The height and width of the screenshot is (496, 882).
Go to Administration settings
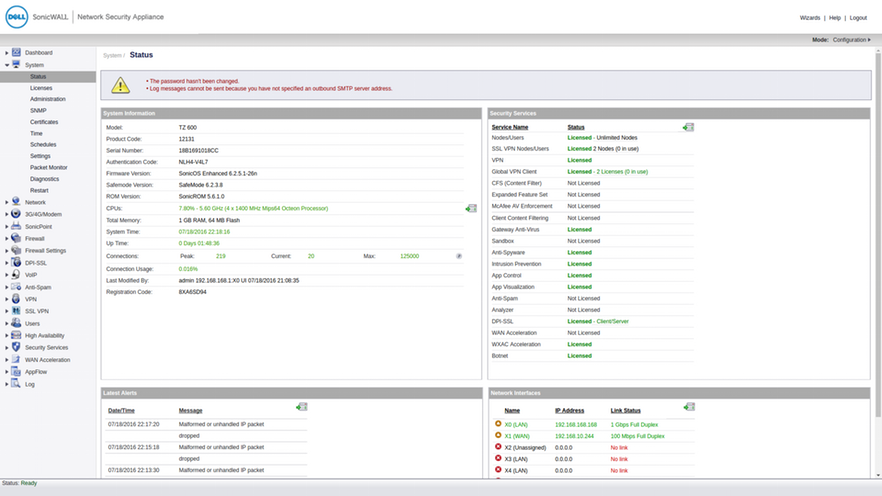[x=48, y=99]
